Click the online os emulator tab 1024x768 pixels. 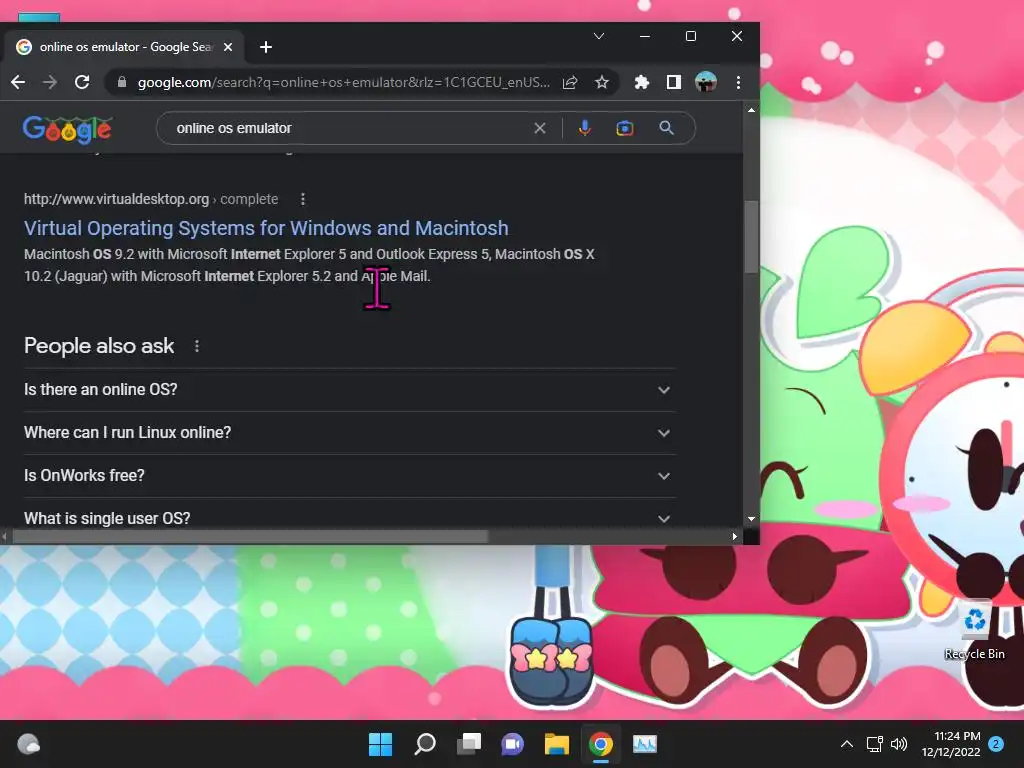tap(124, 47)
